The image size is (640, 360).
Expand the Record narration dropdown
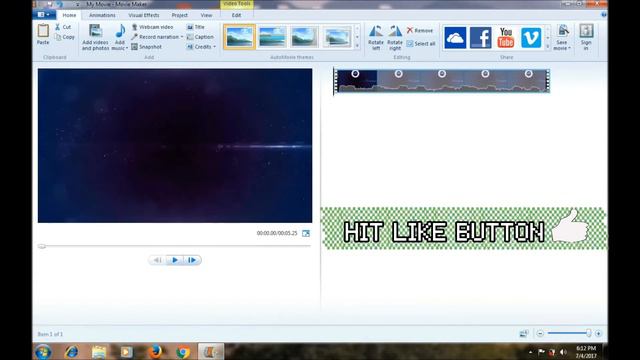pos(182,37)
